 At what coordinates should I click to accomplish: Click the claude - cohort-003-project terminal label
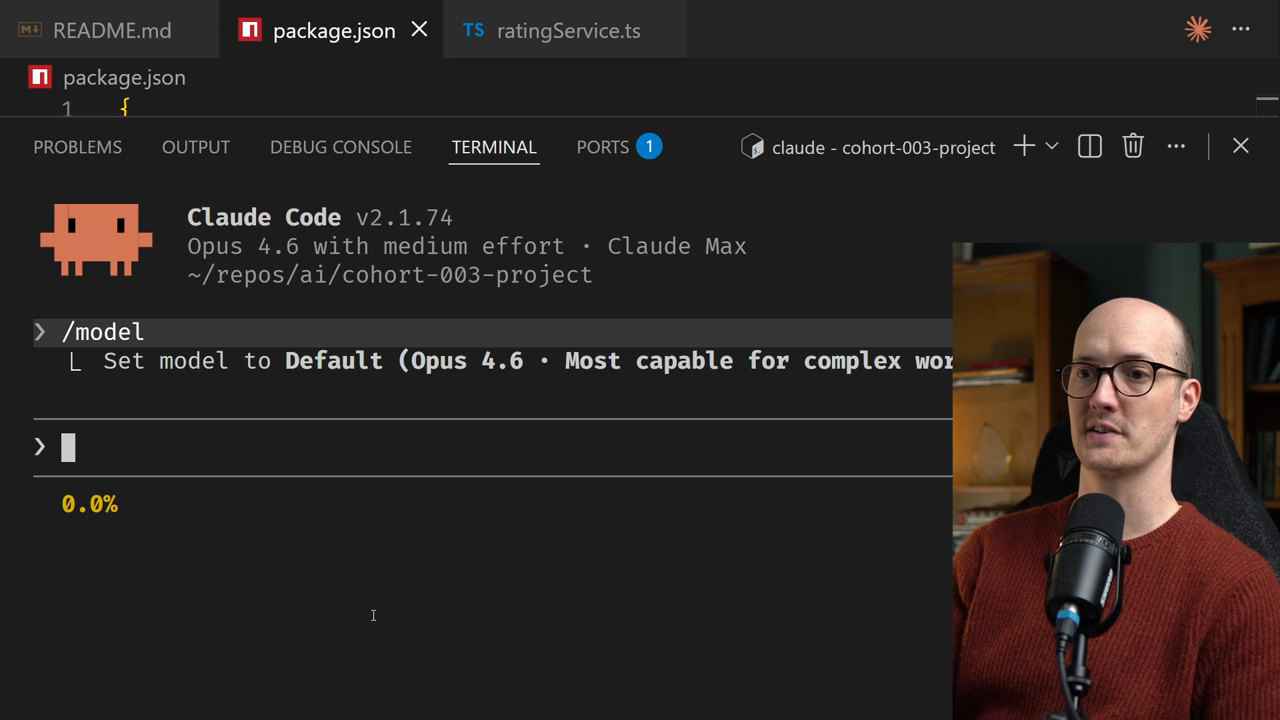[x=883, y=147]
